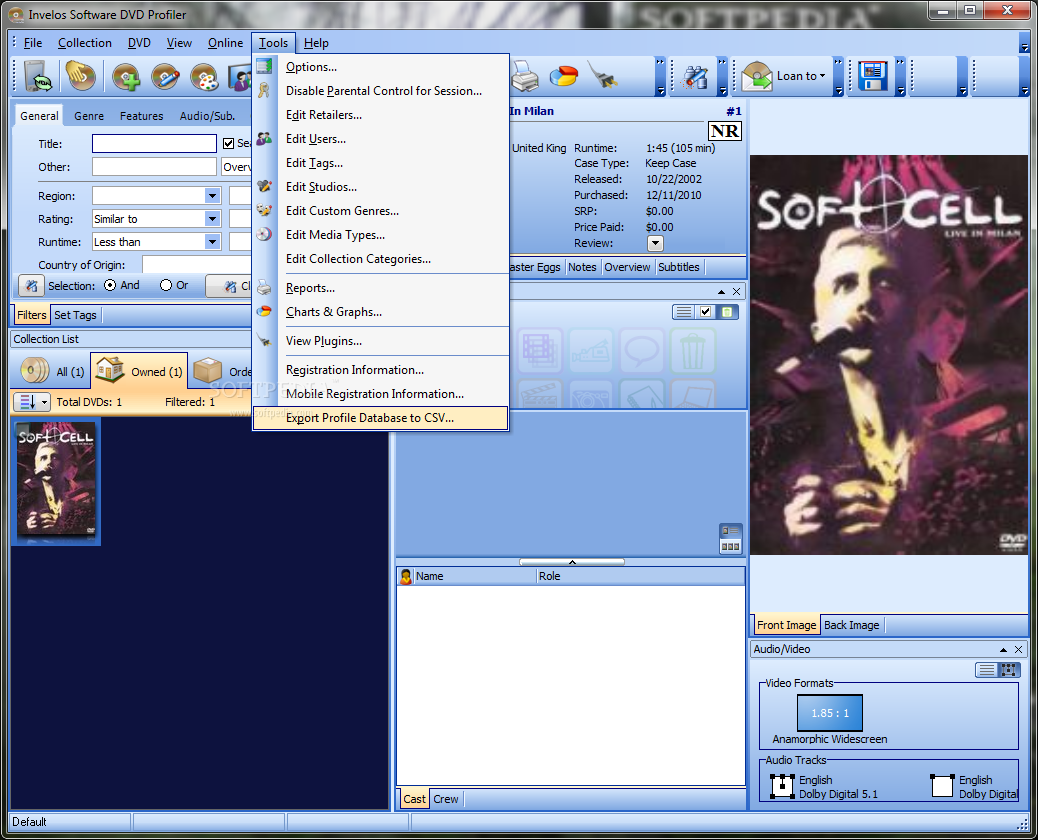The height and width of the screenshot is (840, 1038).
Task: Click the Audio/Video grid view icon
Action: pyautogui.click(x=1009, y=670)
